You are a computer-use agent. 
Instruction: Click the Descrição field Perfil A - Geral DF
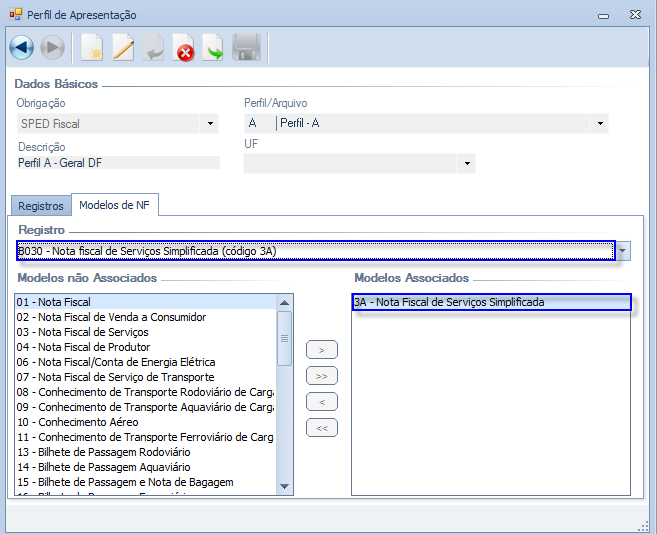[x=117, y=163]
